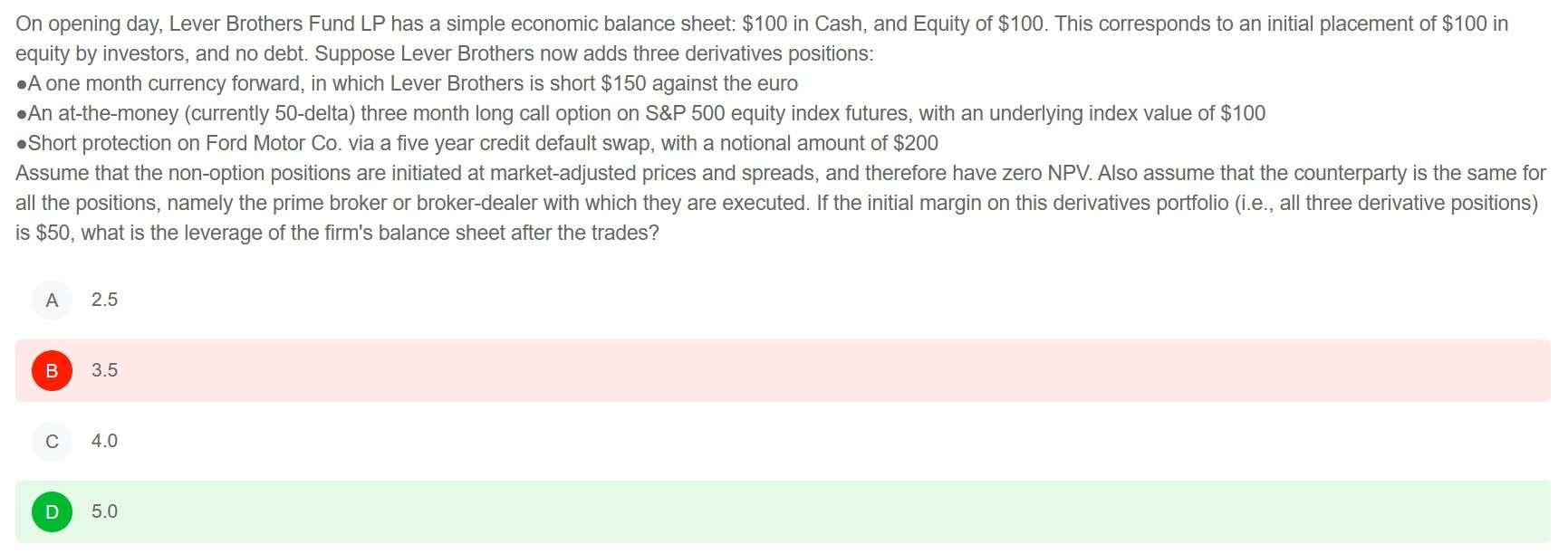Click empty area of the green answer row
This screenshot has width=1568, height=554.
point(815,511)
